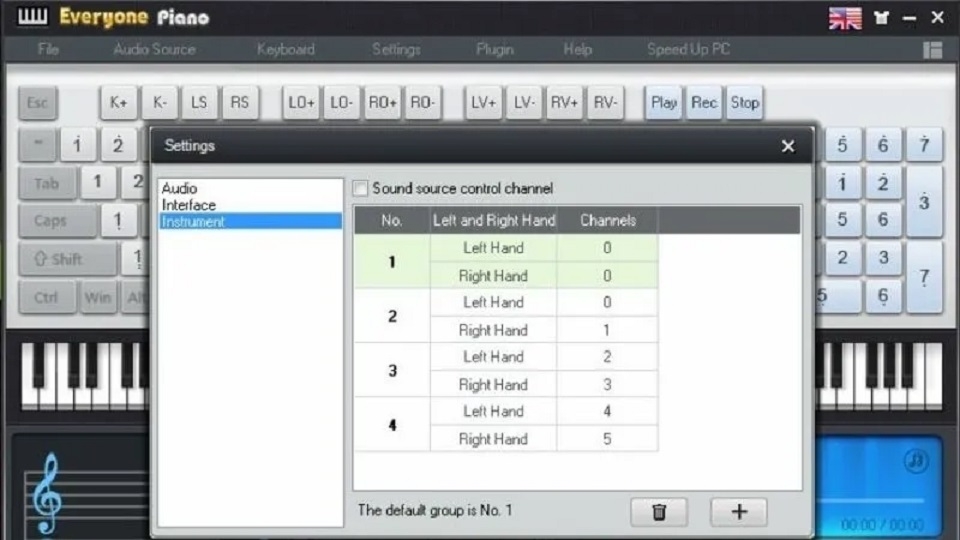Click group 1 Left Hand channel value 0

click(x=607, y=248)
